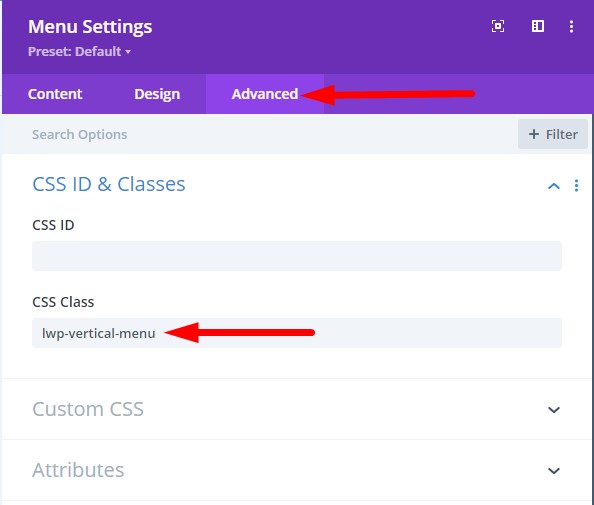The height and width of the screenshot is (505, 594).
Task: Toggle fullscreen expand modal icon
Action: tap(498, 27)
